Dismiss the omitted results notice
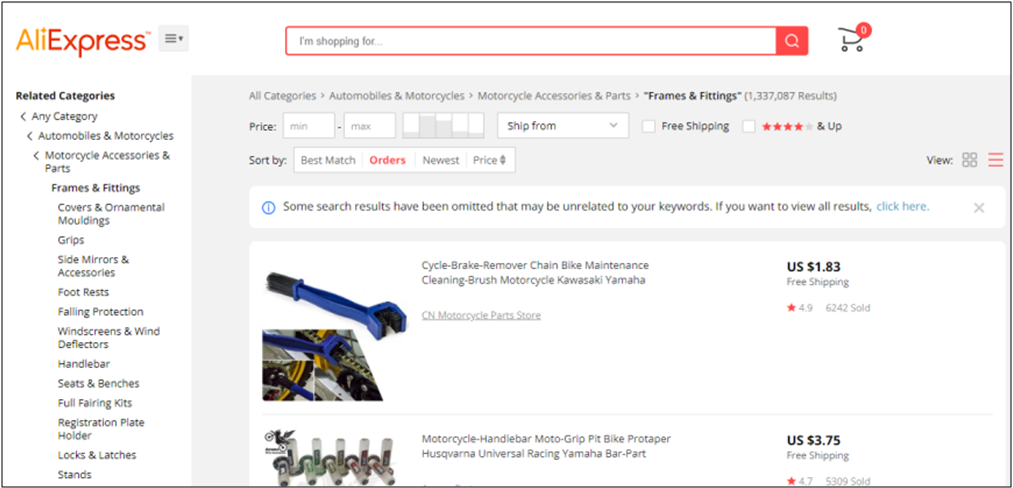This screenshot has height=488, width=1013. (979, 208)
